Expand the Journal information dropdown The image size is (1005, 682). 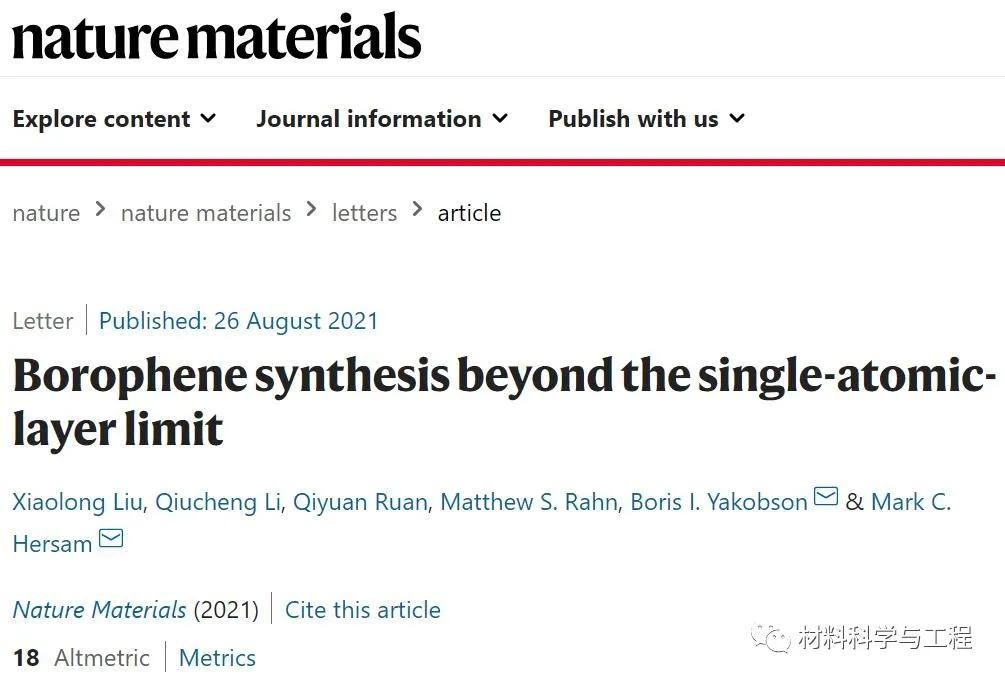click(382, 118)
